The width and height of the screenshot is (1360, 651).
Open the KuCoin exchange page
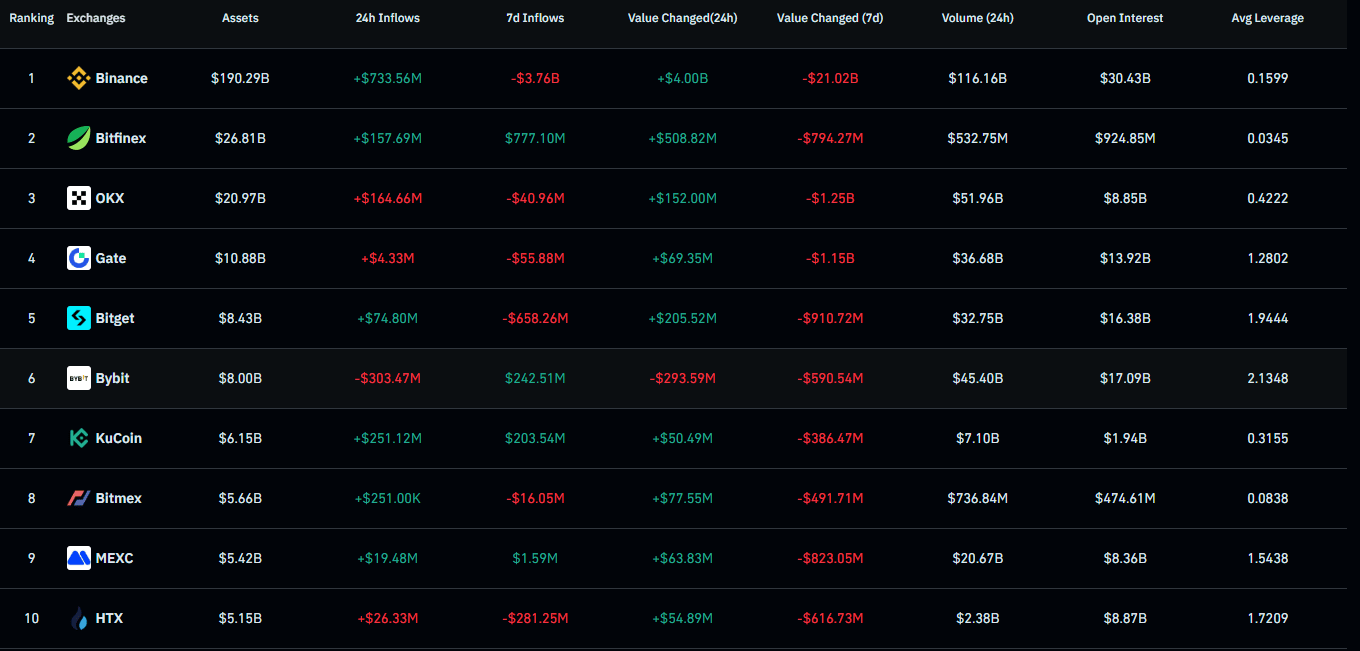120,438
